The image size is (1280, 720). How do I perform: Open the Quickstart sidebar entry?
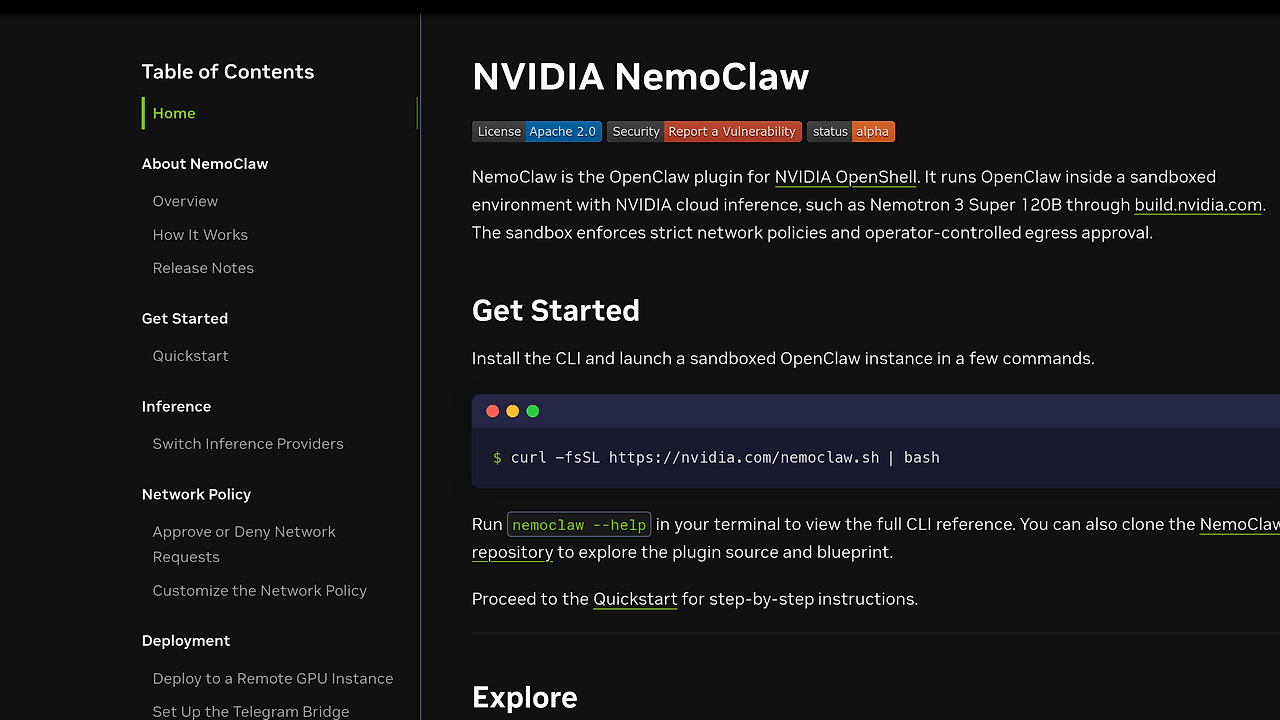pyautogui.click(x=190, y=356)
